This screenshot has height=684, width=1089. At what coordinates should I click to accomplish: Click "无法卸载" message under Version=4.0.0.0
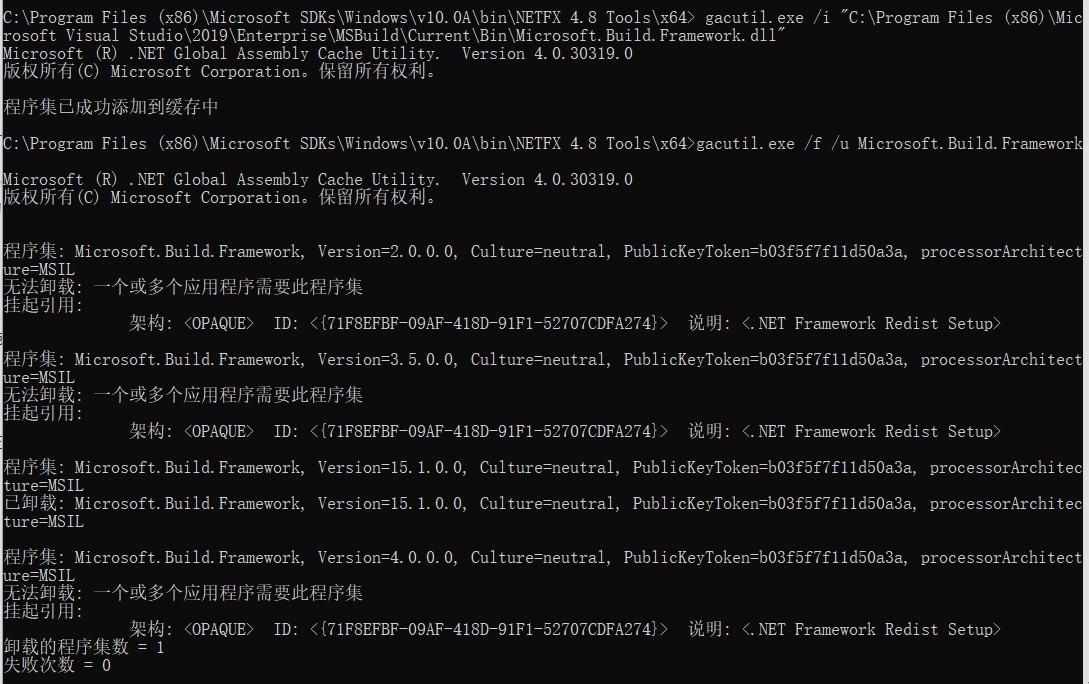[183, 594]
